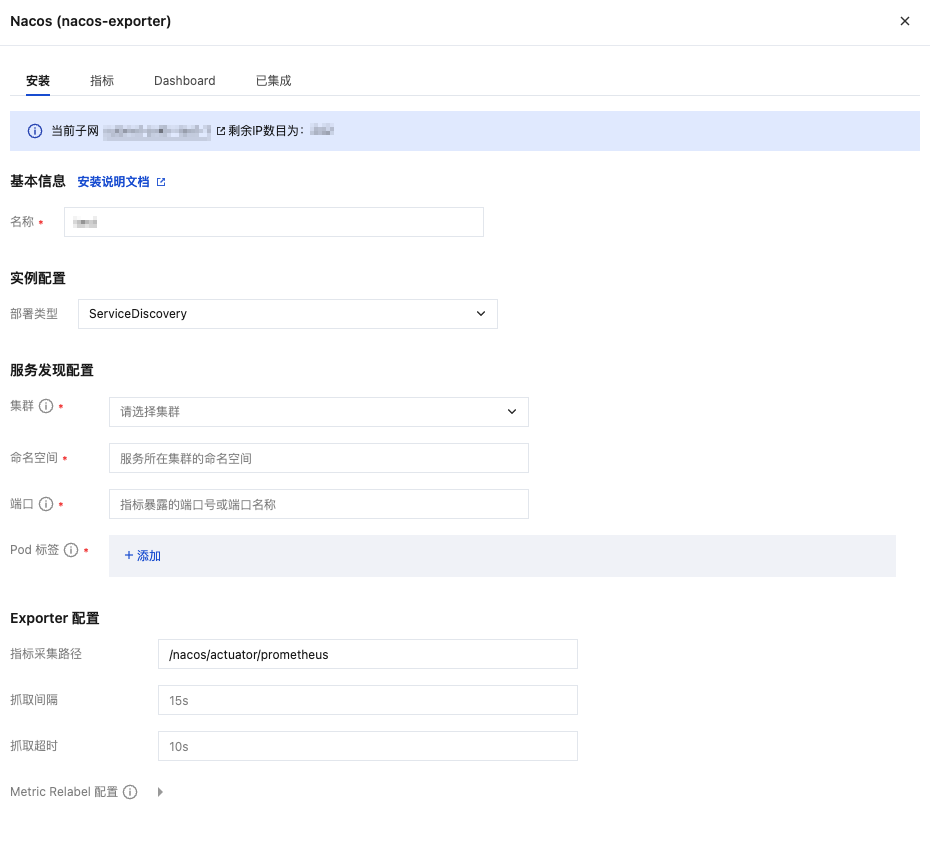Open the Dashboard tab
Viewport: 930px width, 862px height.
coord(184,81)
